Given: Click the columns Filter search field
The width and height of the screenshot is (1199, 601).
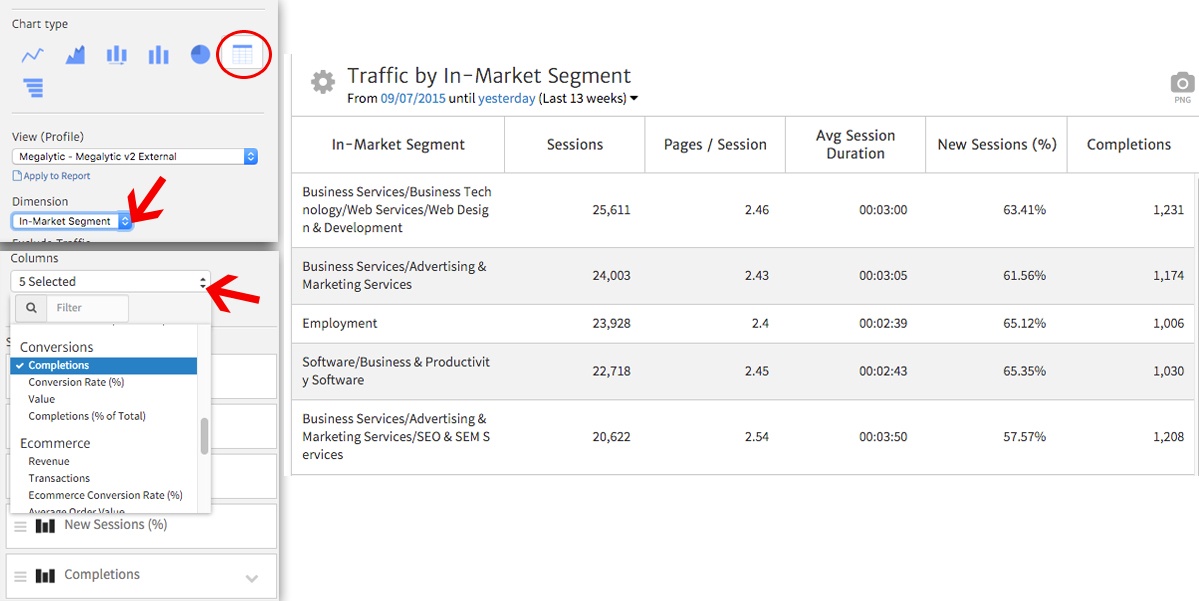Looking at the screenshot, I should pos(87,308).
